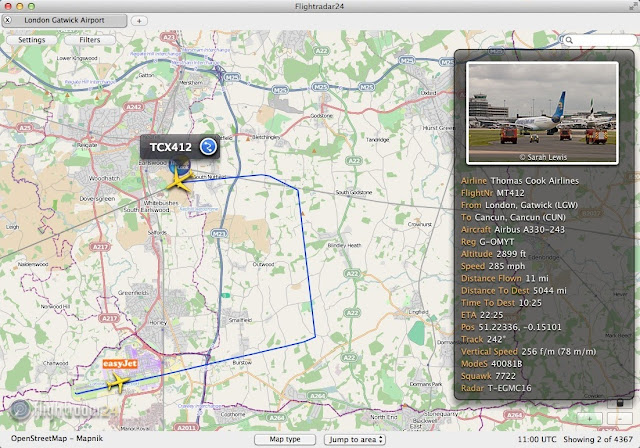Click the Sarah Lewis photo credit
This screenshot has height=448, width=640.
point(543,157)
